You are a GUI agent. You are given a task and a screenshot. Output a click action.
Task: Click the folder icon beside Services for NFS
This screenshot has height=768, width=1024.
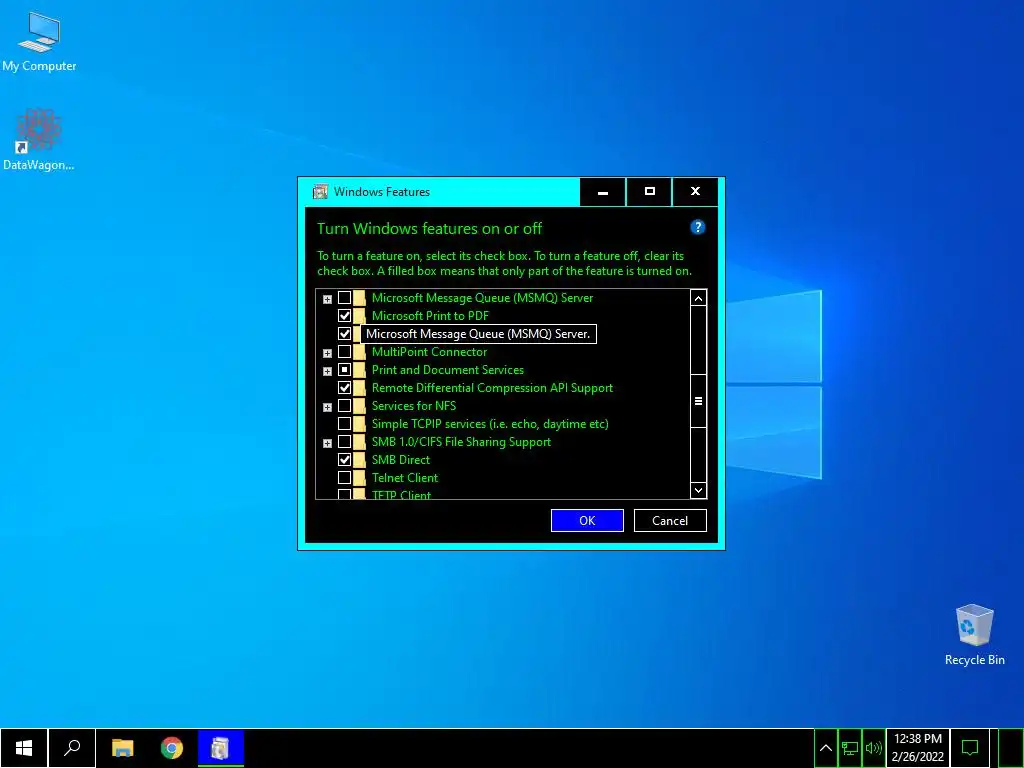[359, 406]
